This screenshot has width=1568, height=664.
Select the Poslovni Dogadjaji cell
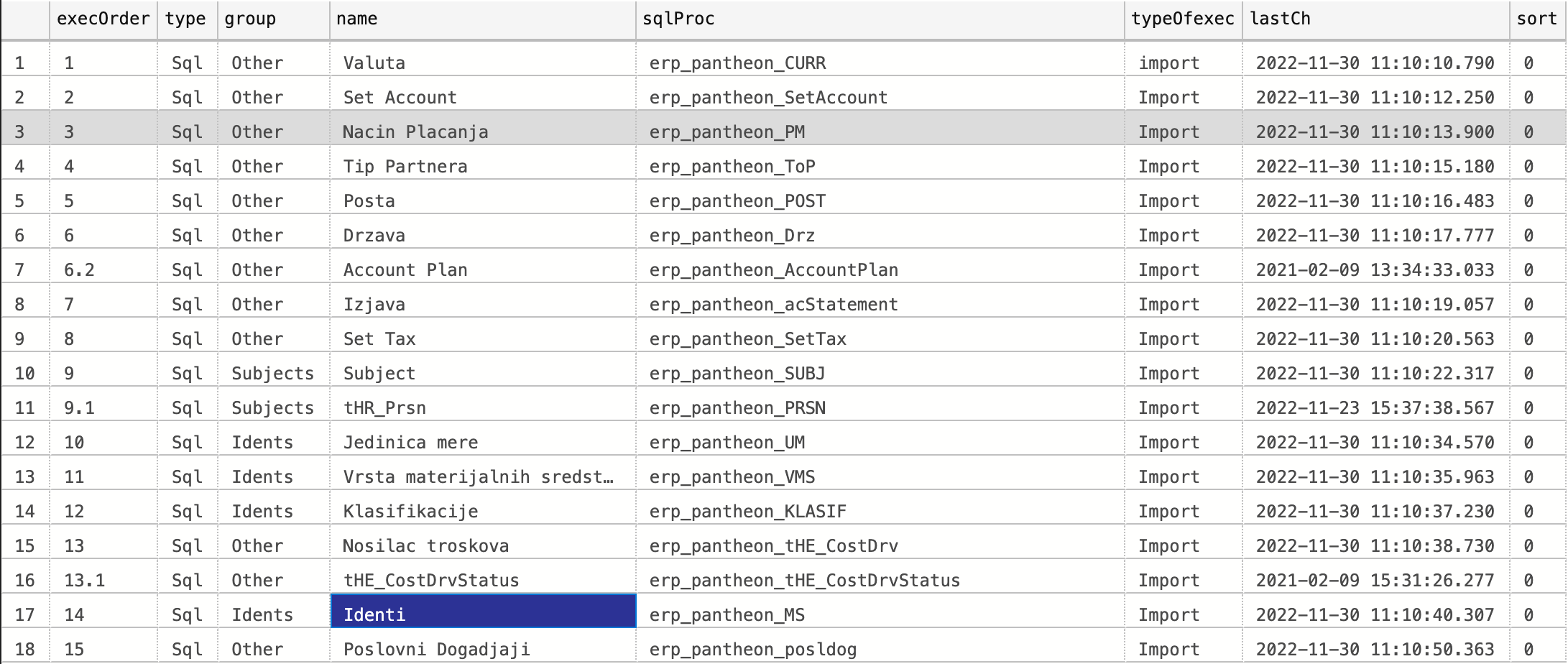[482, 650]
